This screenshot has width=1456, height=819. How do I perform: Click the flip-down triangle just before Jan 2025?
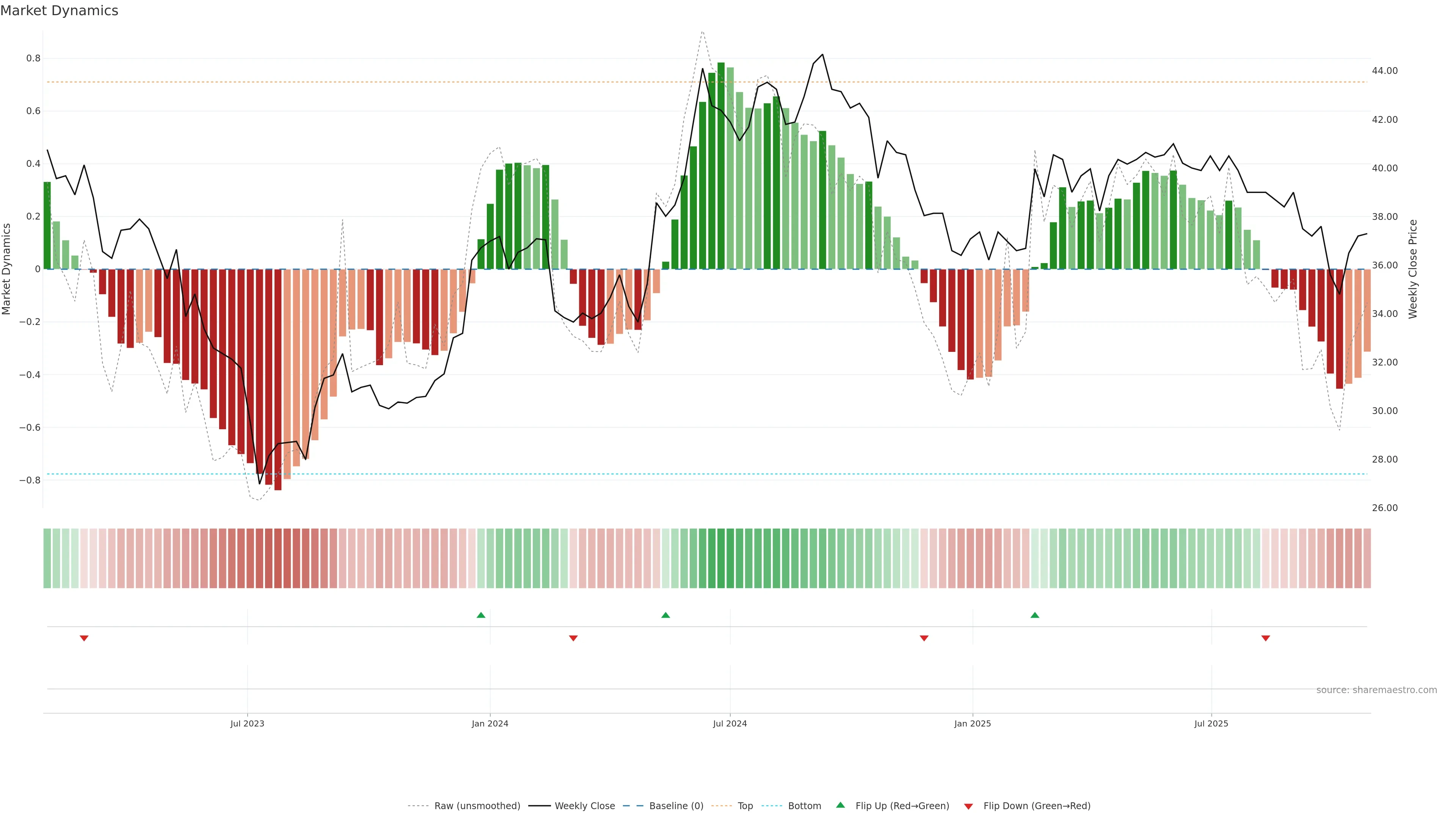[924, 638]
